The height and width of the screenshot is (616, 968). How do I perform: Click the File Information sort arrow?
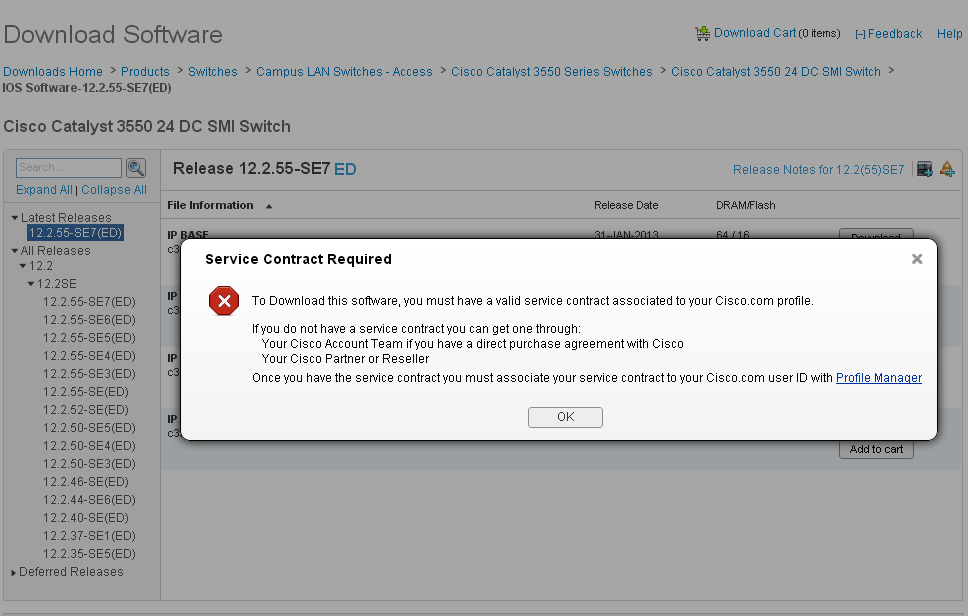[x=269, y=206]
